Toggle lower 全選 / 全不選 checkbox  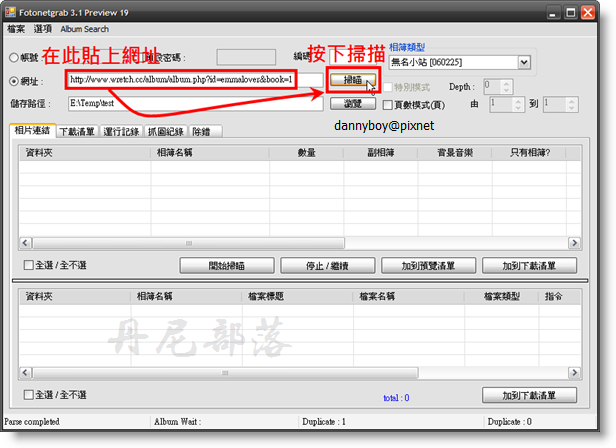(x=28, y=395)
